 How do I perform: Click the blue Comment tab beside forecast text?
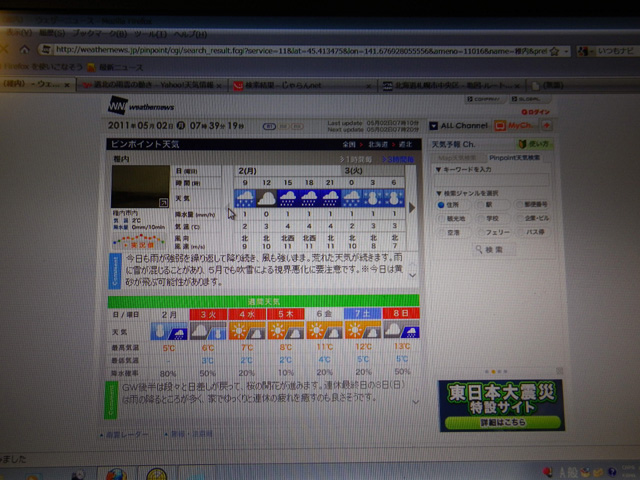pyautogui.click(x=113, y=270)
